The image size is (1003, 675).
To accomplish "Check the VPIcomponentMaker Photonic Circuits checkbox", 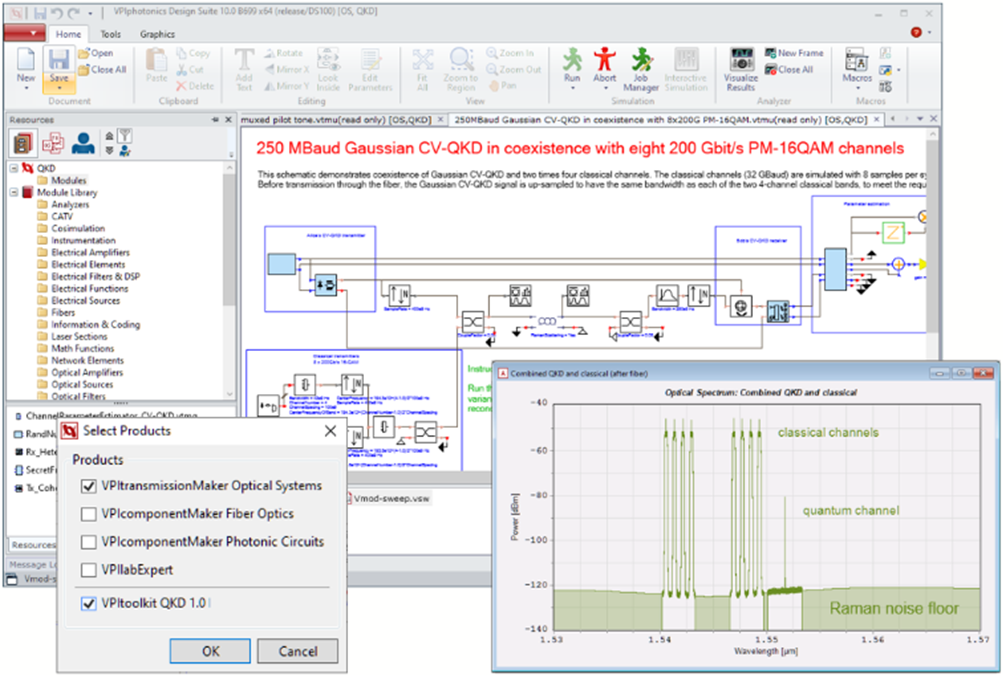I will pyautogui.click(x=89, y=542).
